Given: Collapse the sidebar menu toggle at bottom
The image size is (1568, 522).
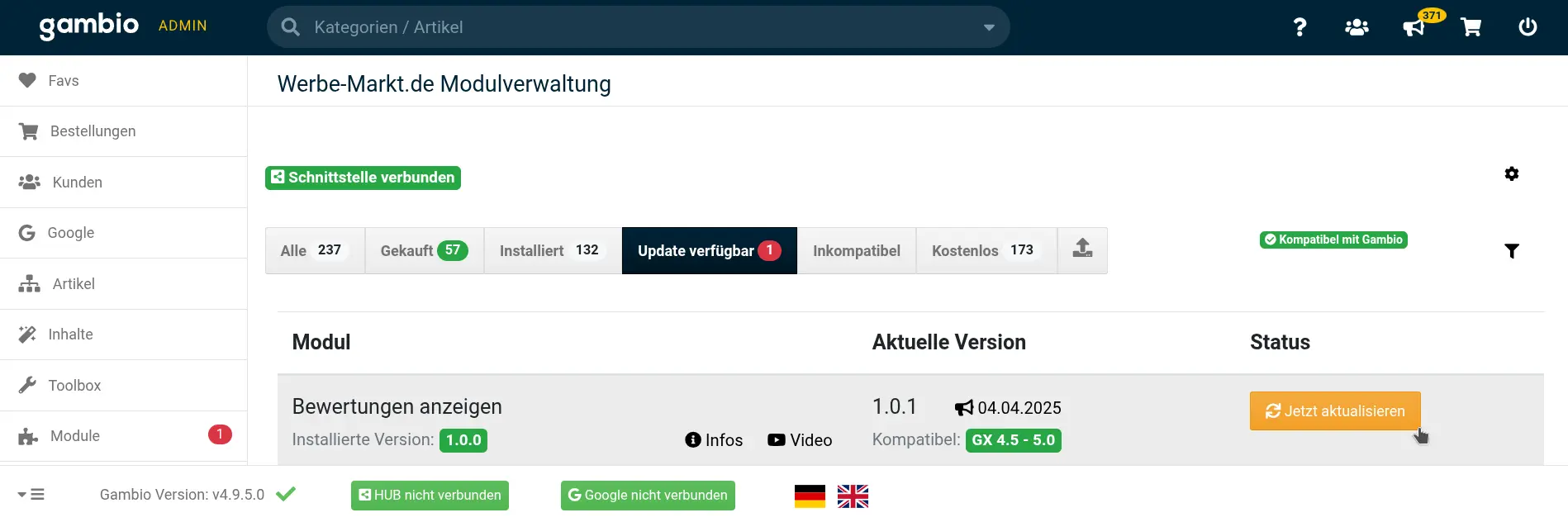Looking at the screenshot, I should (x=31, y=495).
